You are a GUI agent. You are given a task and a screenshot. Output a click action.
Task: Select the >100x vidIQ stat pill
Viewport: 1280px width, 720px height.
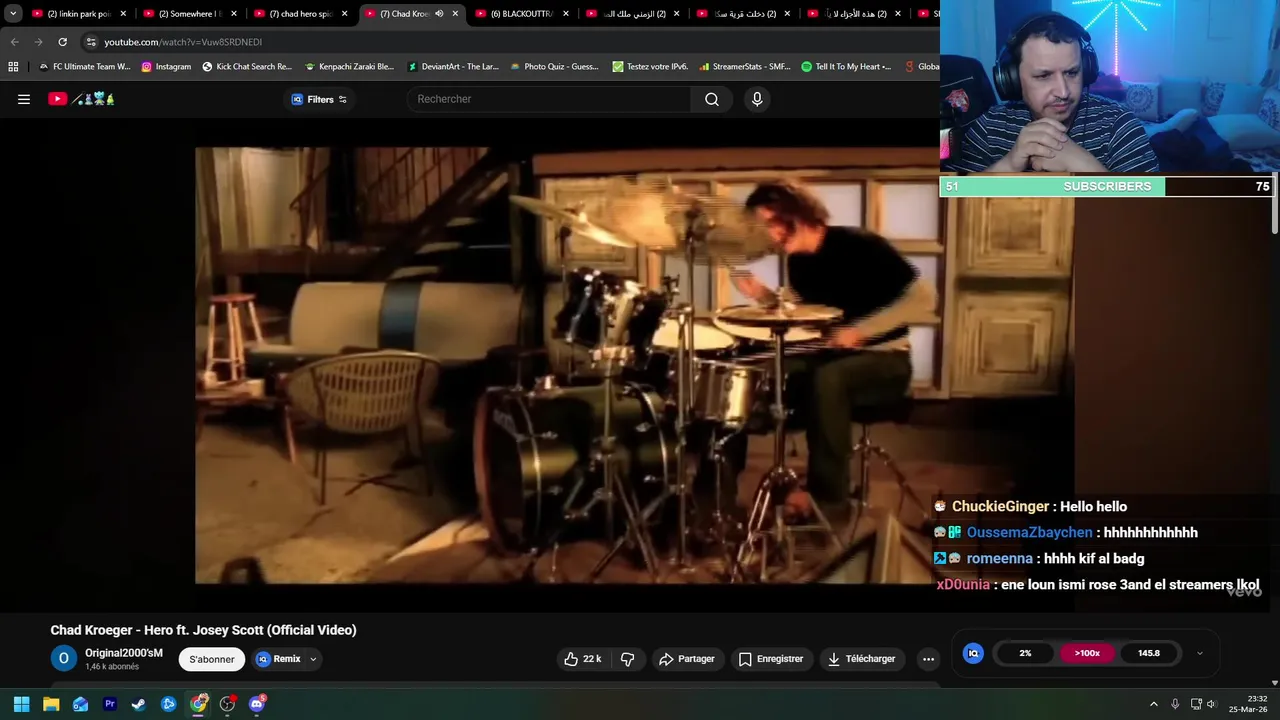point(1087,653)
